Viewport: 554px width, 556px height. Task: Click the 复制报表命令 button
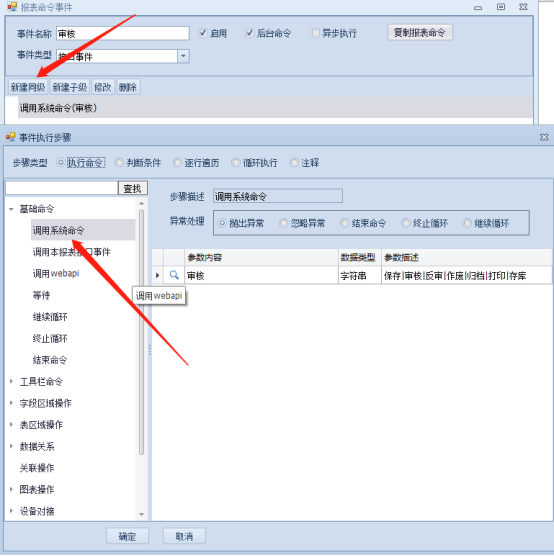coord(420,33)
